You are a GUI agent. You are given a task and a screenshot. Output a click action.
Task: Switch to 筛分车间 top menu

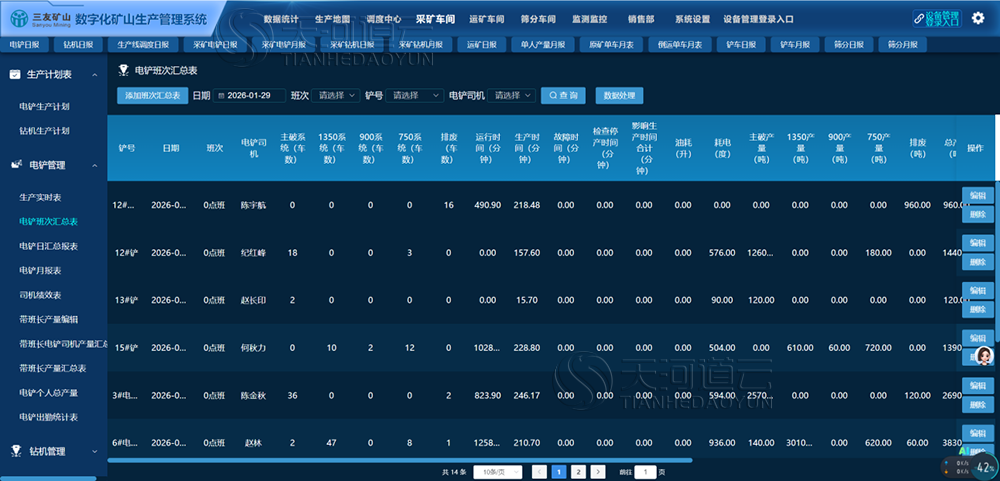(x=538, y=19)
